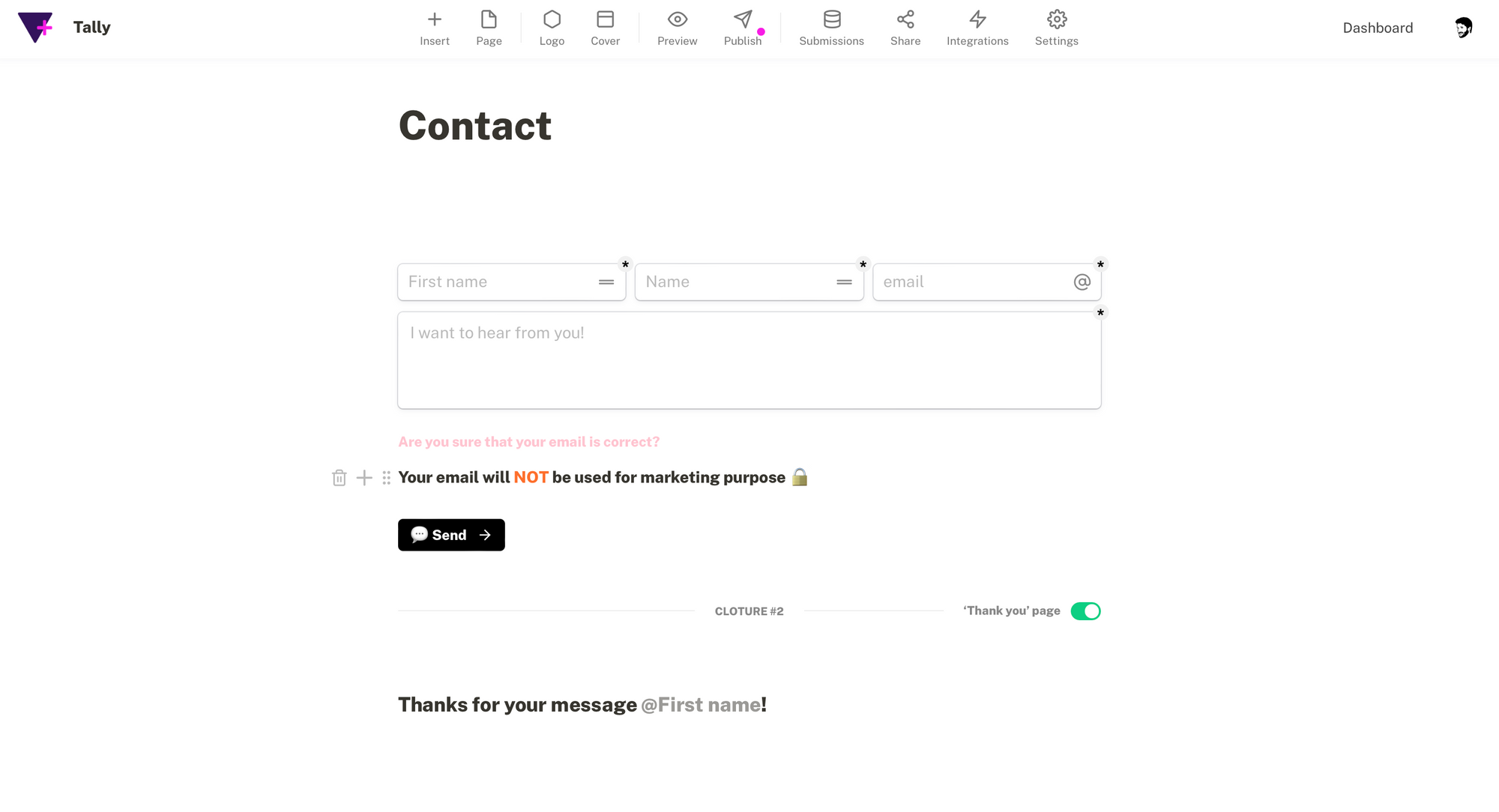This screenshot has height=812, width=1499.
Task: Open the user avatar menu
Action: [1463, 28]
